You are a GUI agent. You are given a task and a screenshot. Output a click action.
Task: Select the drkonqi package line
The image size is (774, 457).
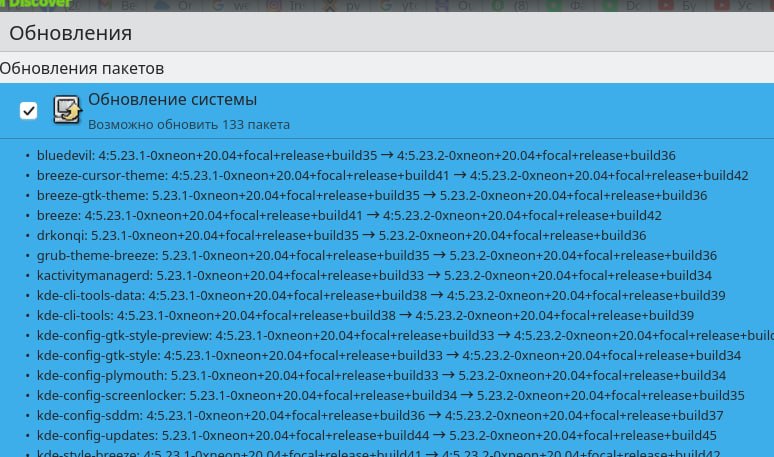pos(341,235)
